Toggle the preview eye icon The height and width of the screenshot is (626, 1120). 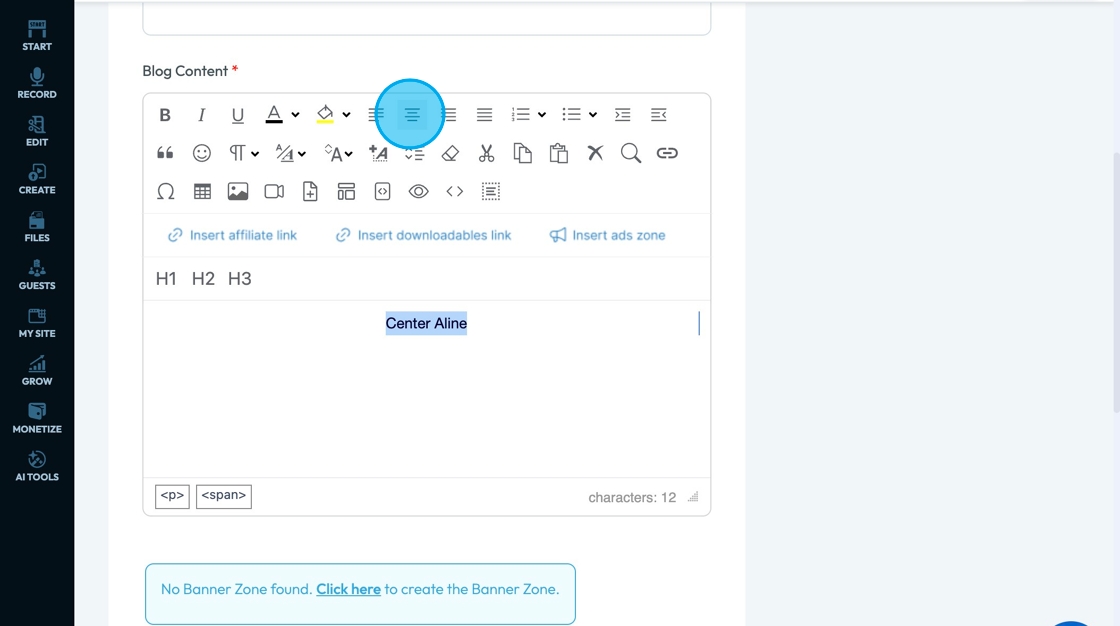click(419, 192)
